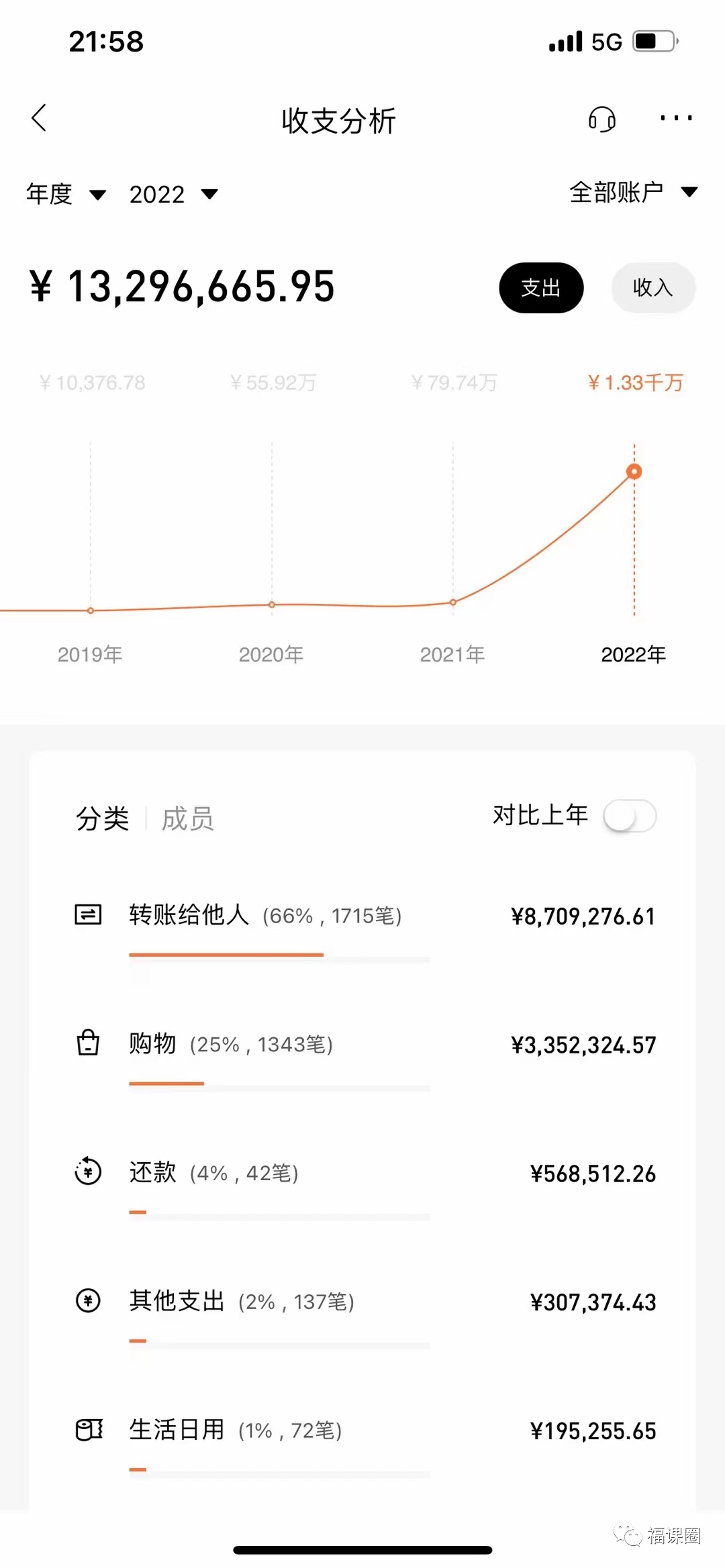Expand the 全部账户 account selector
The width and height of the screenshot is (725, 1568).
(x=634, y=193)
